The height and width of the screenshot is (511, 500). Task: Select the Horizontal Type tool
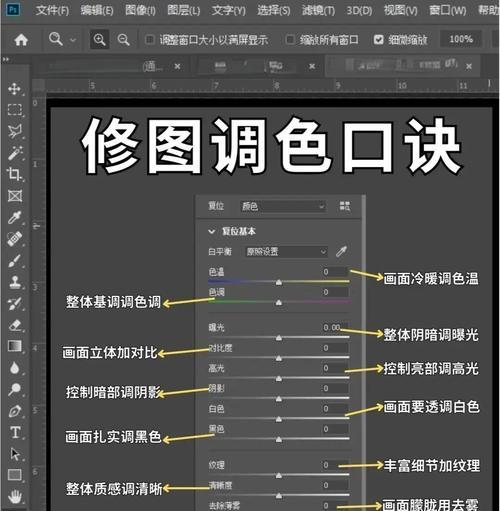pos(15,433)
